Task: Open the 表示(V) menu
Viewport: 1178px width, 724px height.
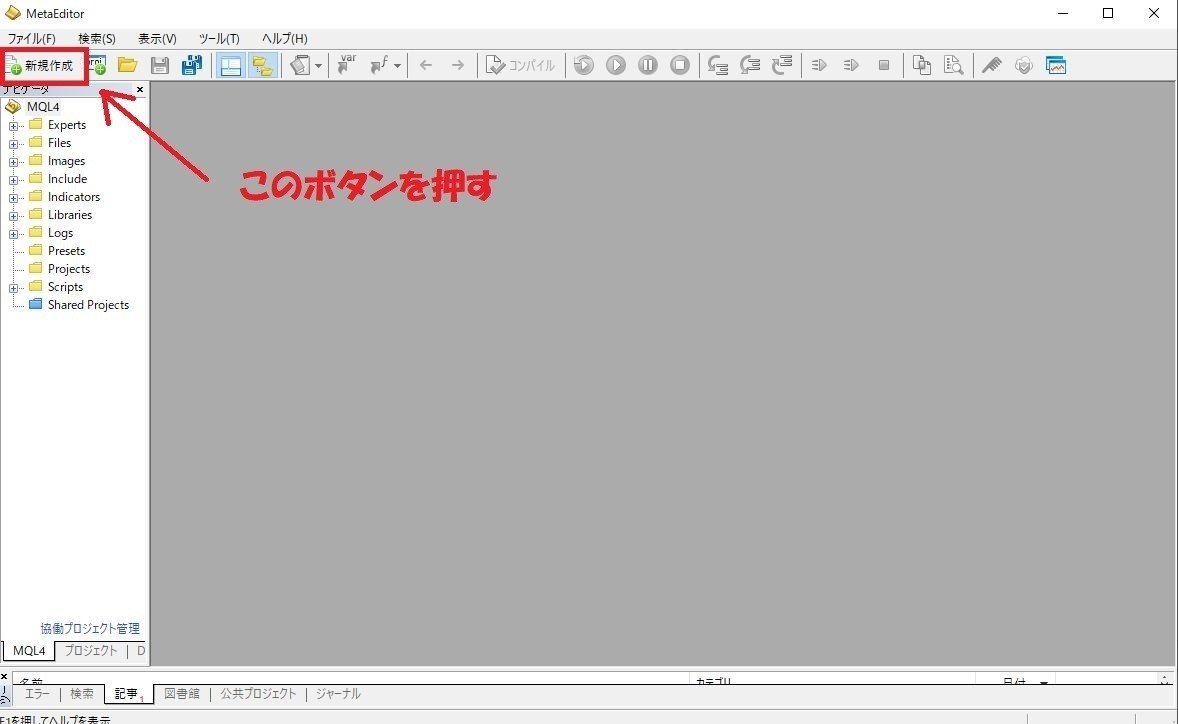Action: pyautogui.click(x=156, y=38)
